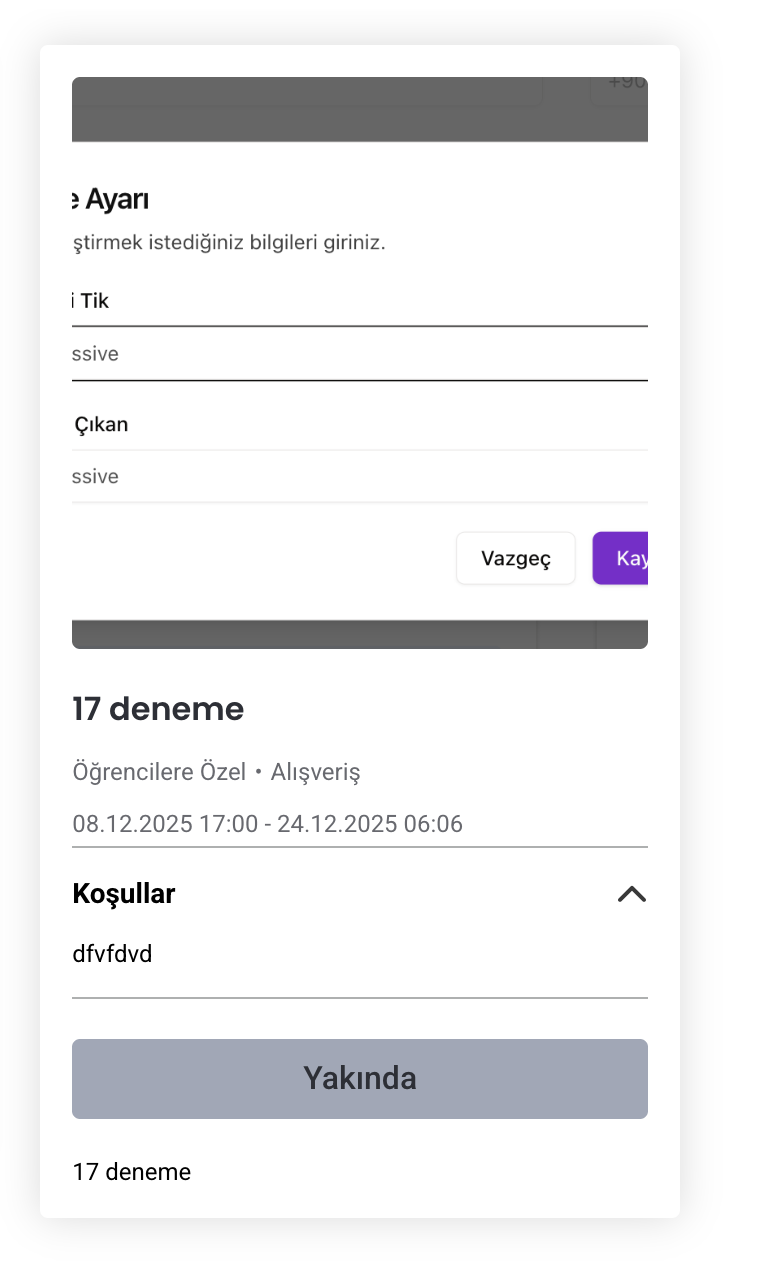This screenshot has width=778, height=1270.
Task: Click the dark strip at bottom of image
Action: (x=300, y=634)
